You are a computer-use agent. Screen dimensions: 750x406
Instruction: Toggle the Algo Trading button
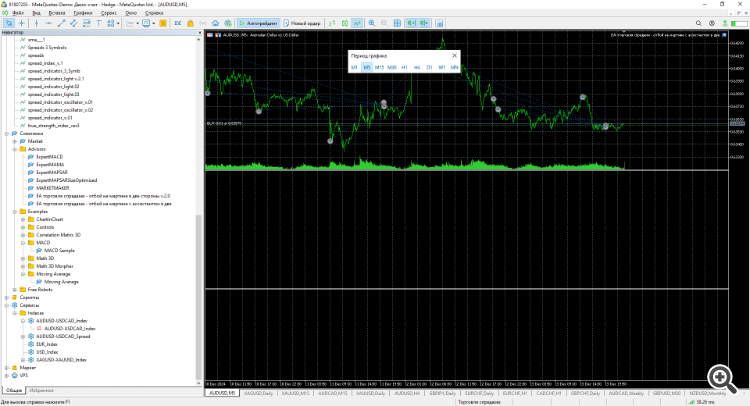258,23
